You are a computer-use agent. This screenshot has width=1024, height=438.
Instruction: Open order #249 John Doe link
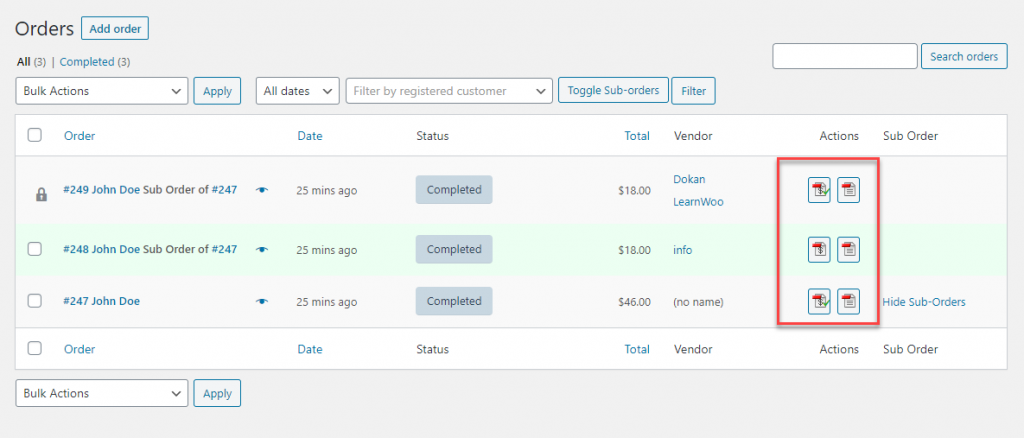coord(101,190)
